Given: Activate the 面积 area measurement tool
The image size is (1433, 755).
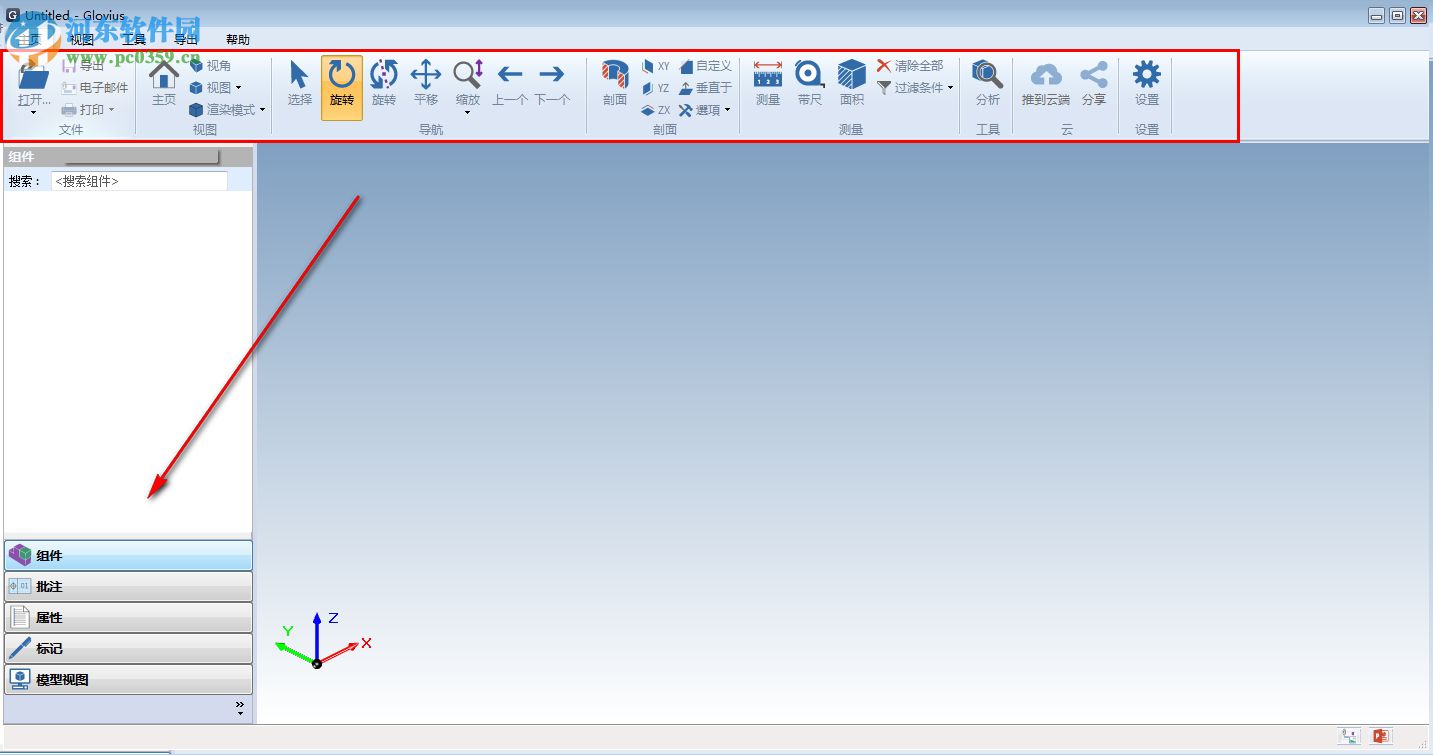Looking at the screenshot, I should 850,86.
